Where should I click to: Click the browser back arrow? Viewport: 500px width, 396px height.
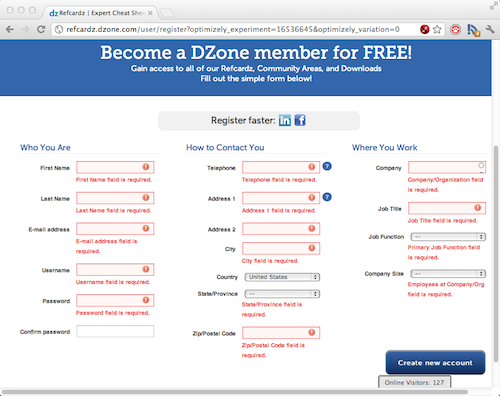pyautogui.click(x=10, y=29)
